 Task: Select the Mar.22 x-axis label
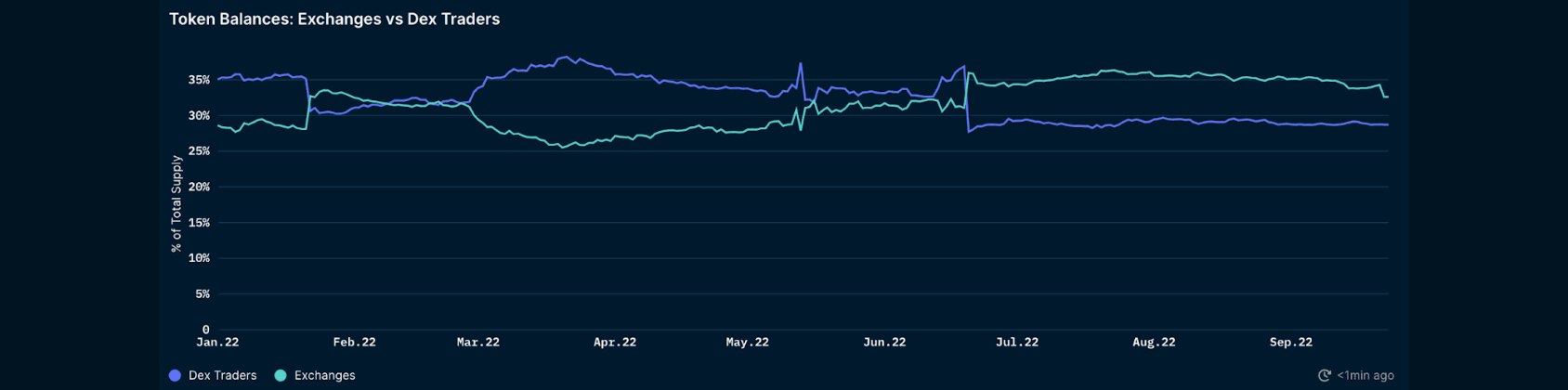coord(478,342)
